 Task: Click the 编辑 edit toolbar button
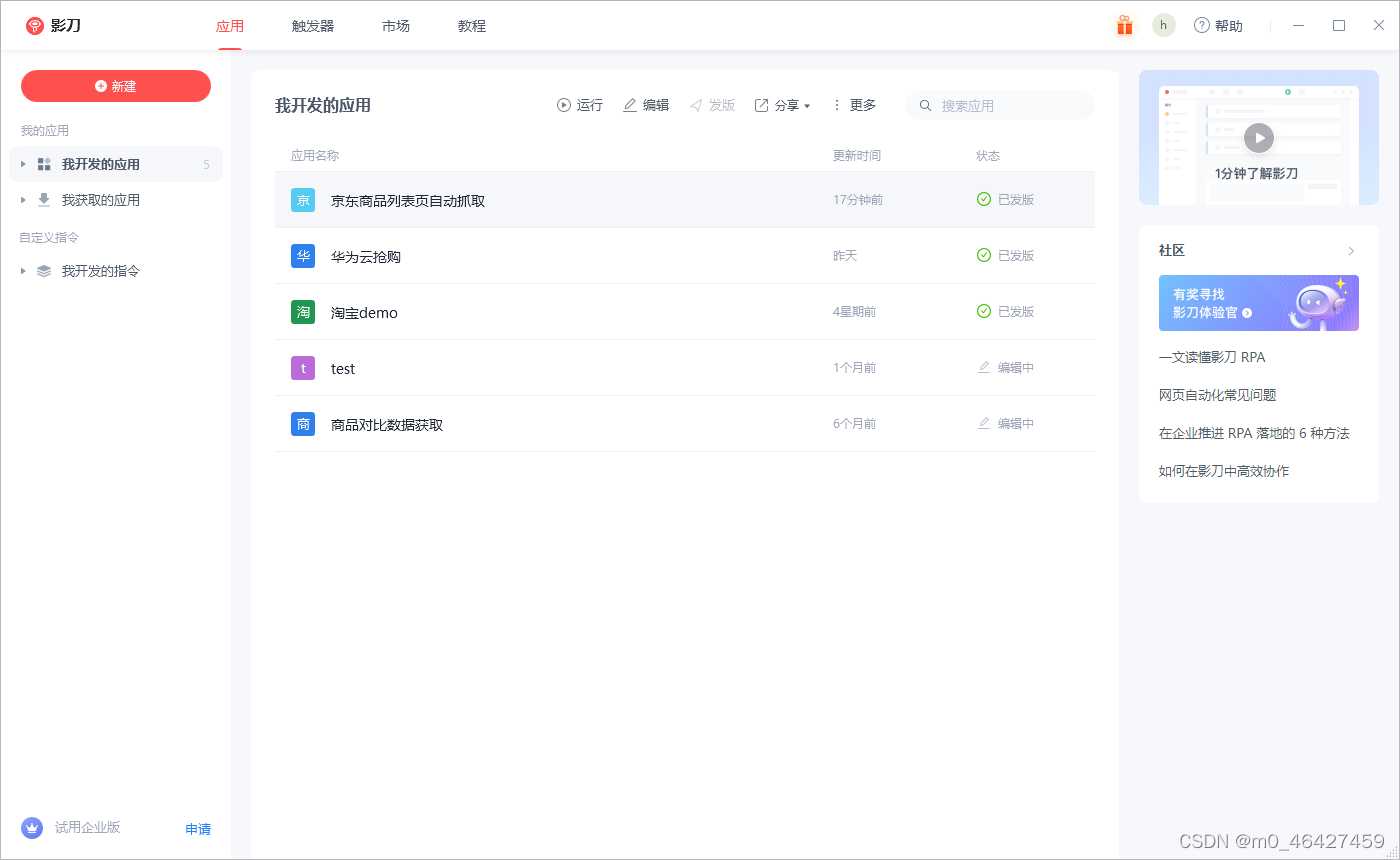(646, 105)
